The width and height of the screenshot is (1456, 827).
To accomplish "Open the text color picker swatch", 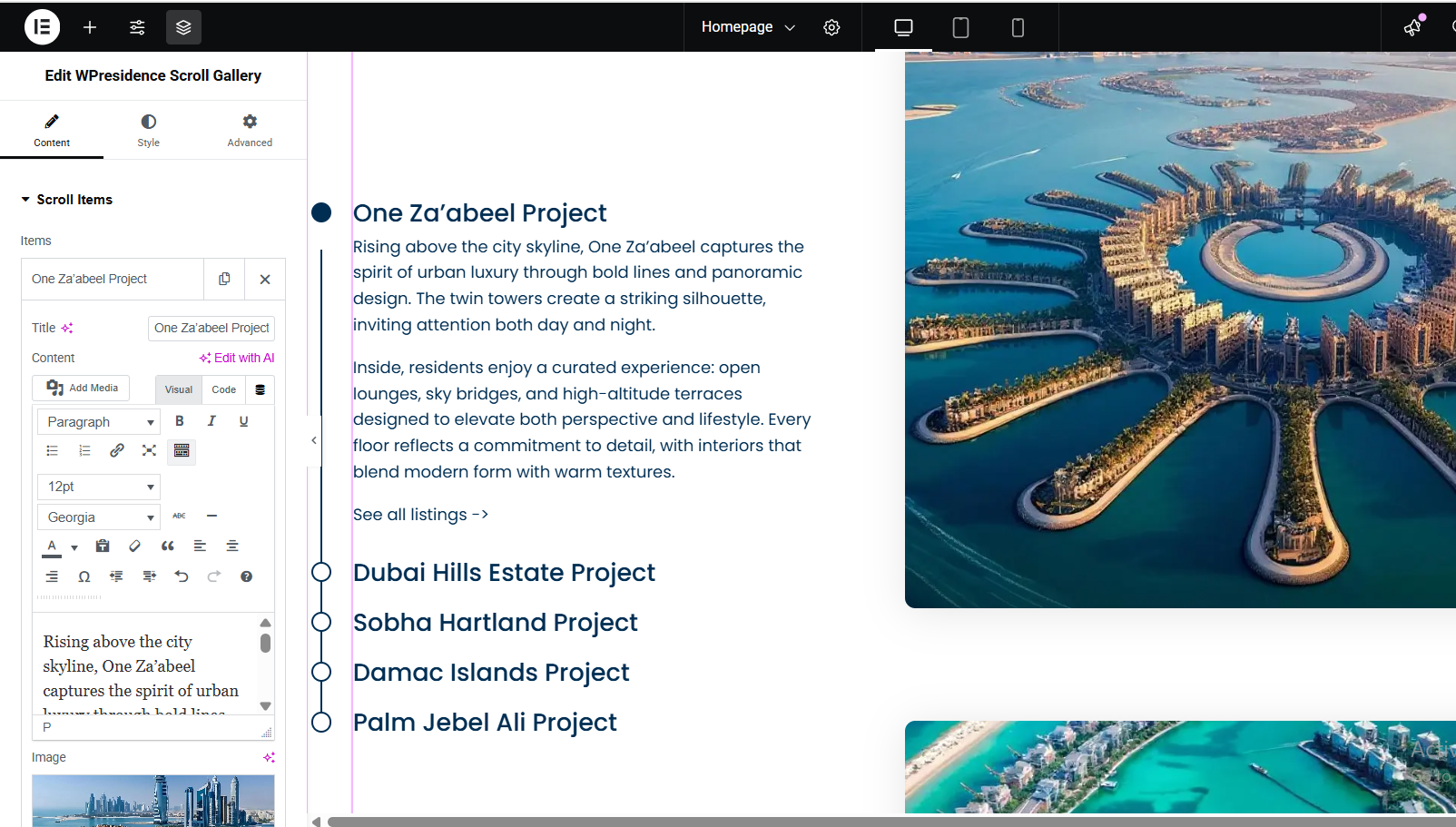I will (x=52, y=546).
